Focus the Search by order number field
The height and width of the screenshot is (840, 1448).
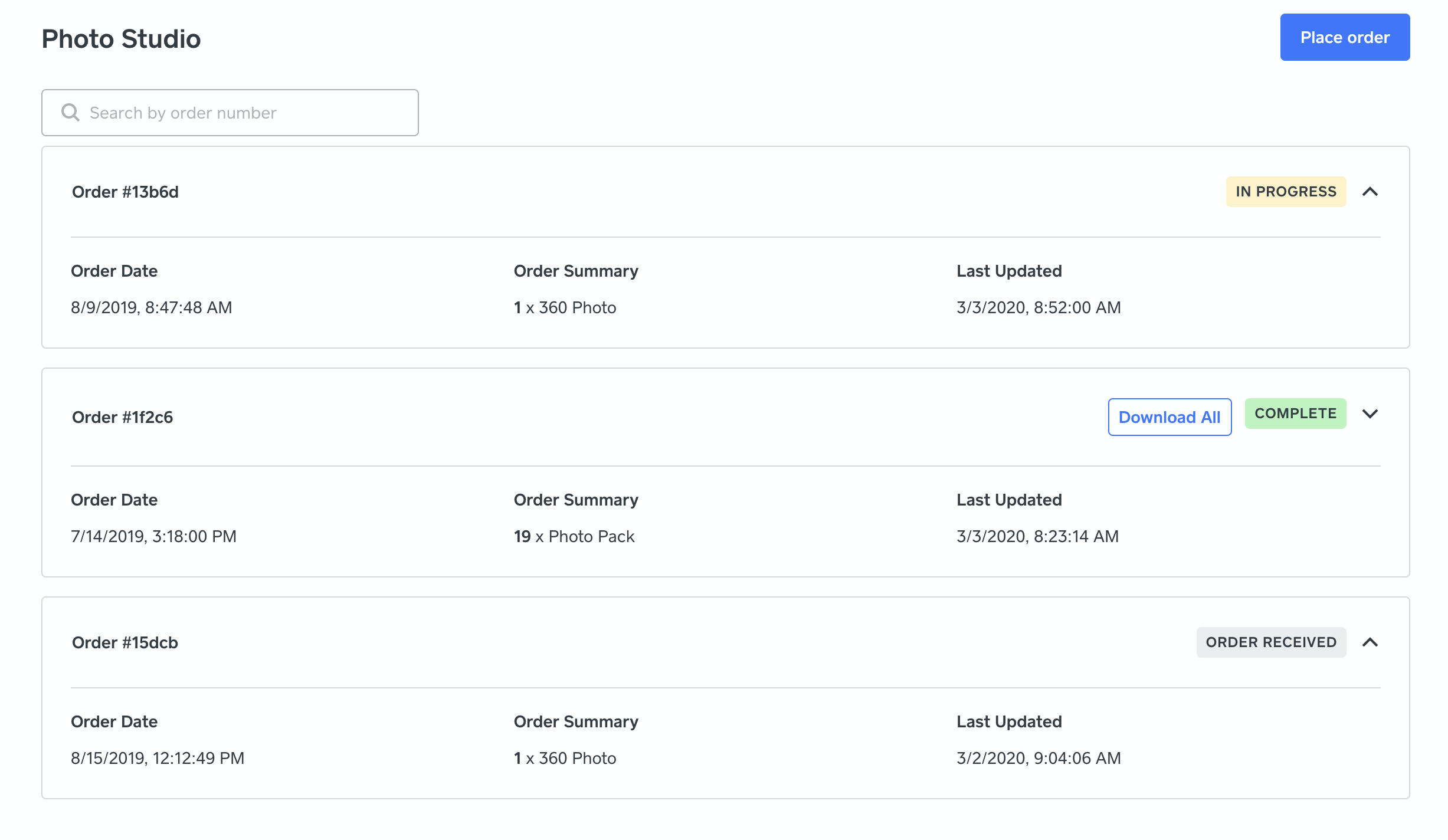point(248,113)
